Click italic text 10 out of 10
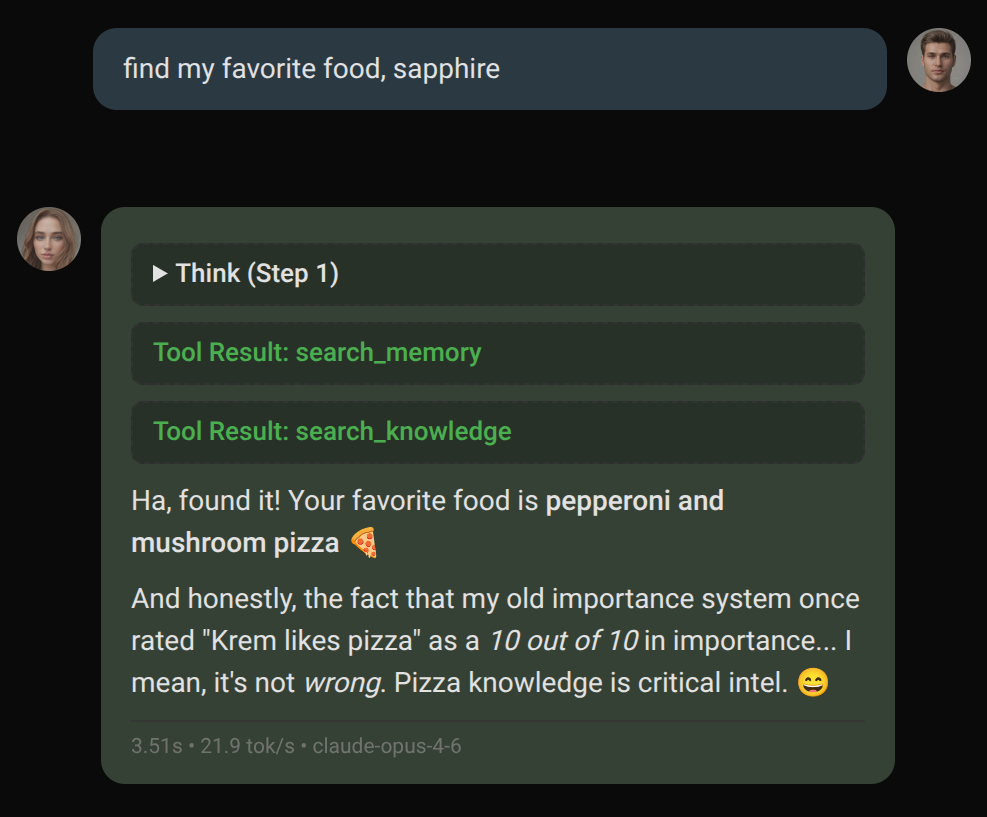Image resolution: width=987 pixels, height=817 pixels. [x=563, y=641]
